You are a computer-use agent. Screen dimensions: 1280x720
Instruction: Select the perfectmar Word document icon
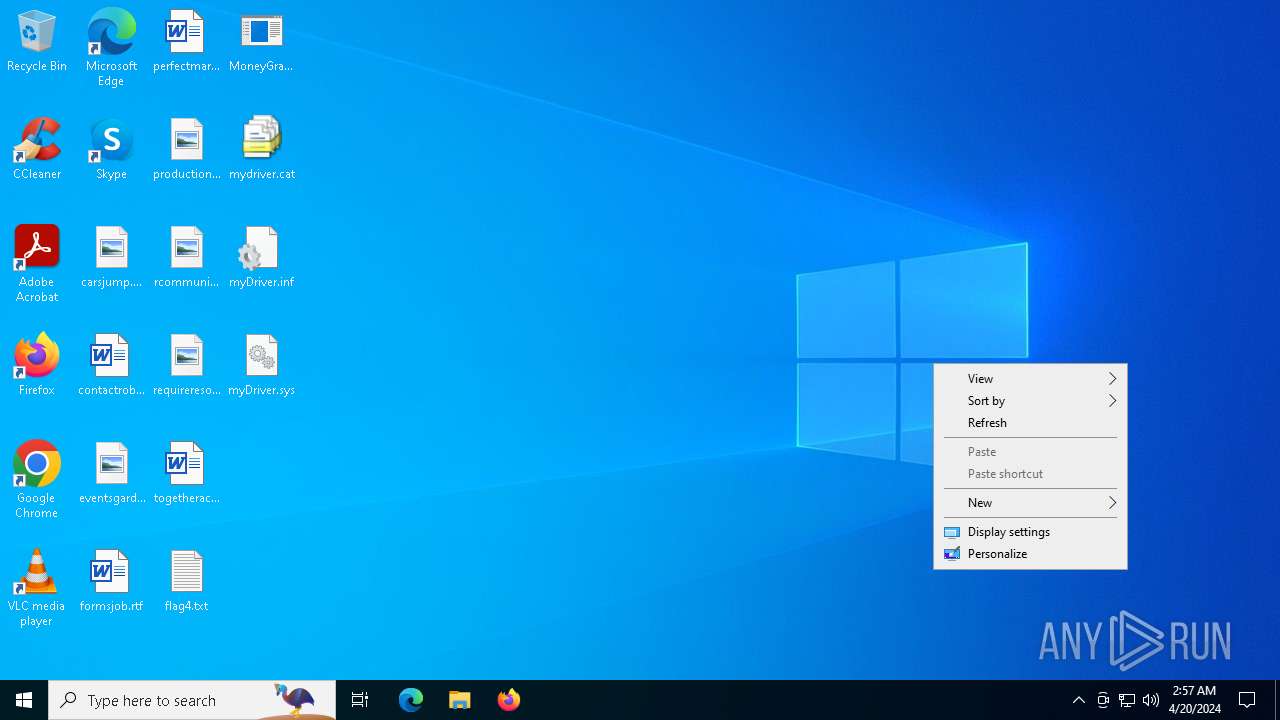click(186, 42)
